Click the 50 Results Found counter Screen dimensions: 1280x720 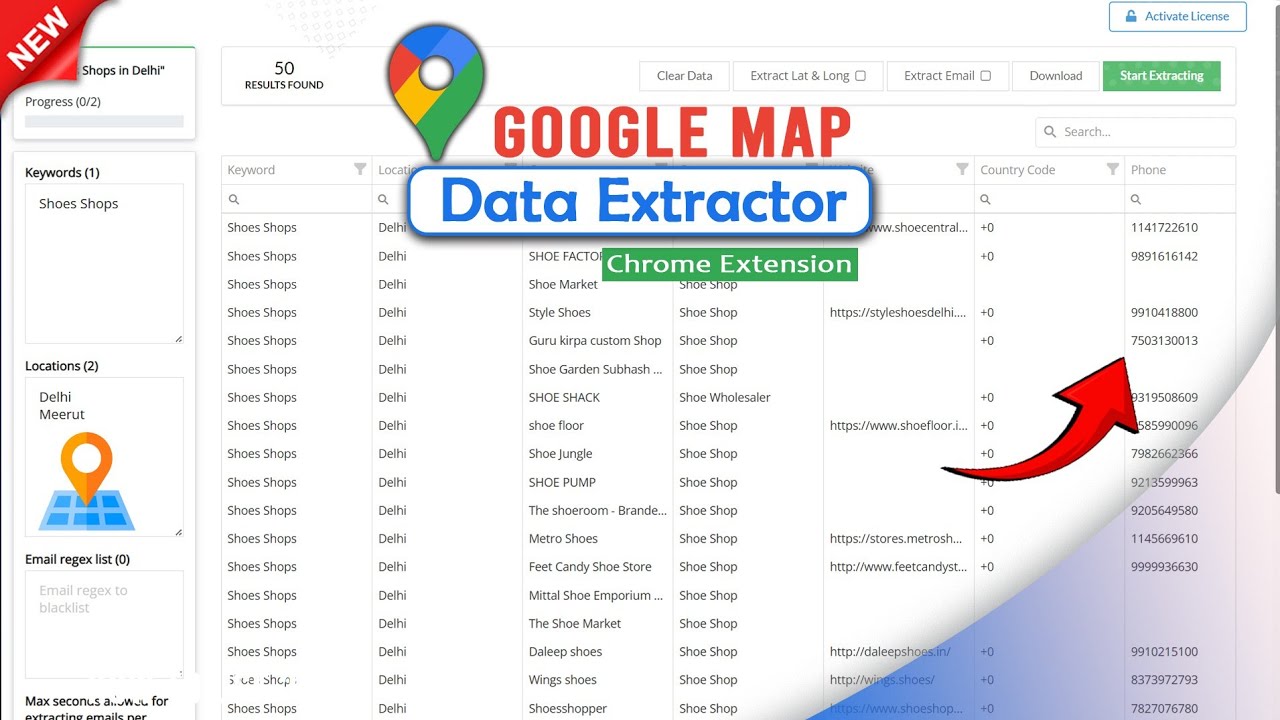(x=284, y=76)
